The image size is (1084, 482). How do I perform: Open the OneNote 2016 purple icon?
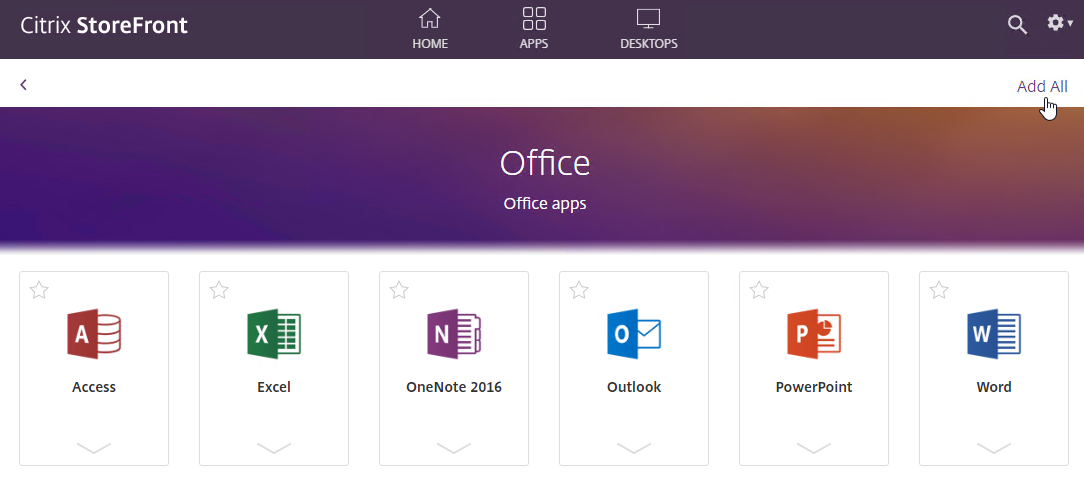click(x=454, y=334)
